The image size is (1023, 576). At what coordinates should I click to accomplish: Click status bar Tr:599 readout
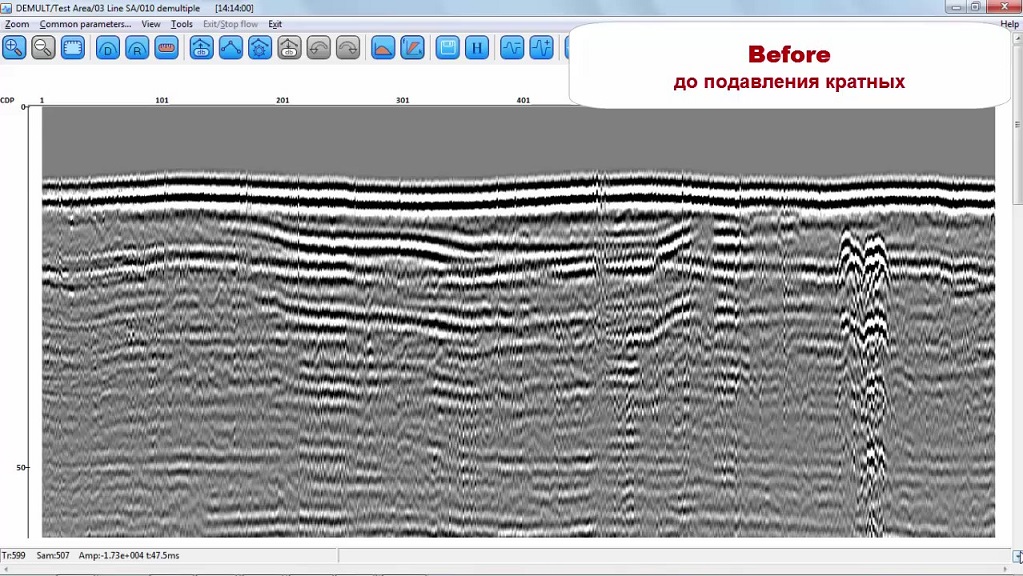[14, 556]
